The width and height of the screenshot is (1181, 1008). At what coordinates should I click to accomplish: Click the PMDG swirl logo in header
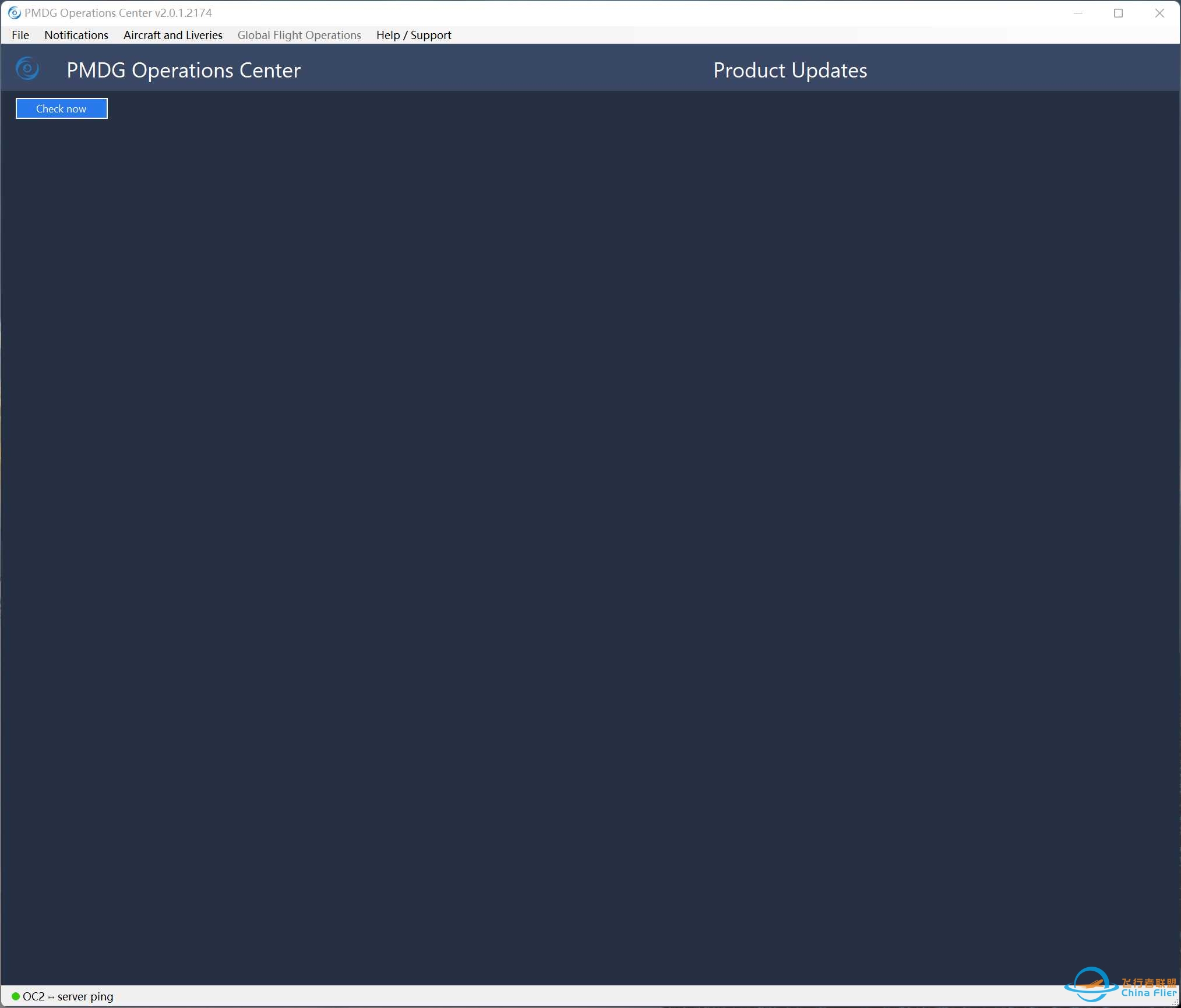(27, 69)
